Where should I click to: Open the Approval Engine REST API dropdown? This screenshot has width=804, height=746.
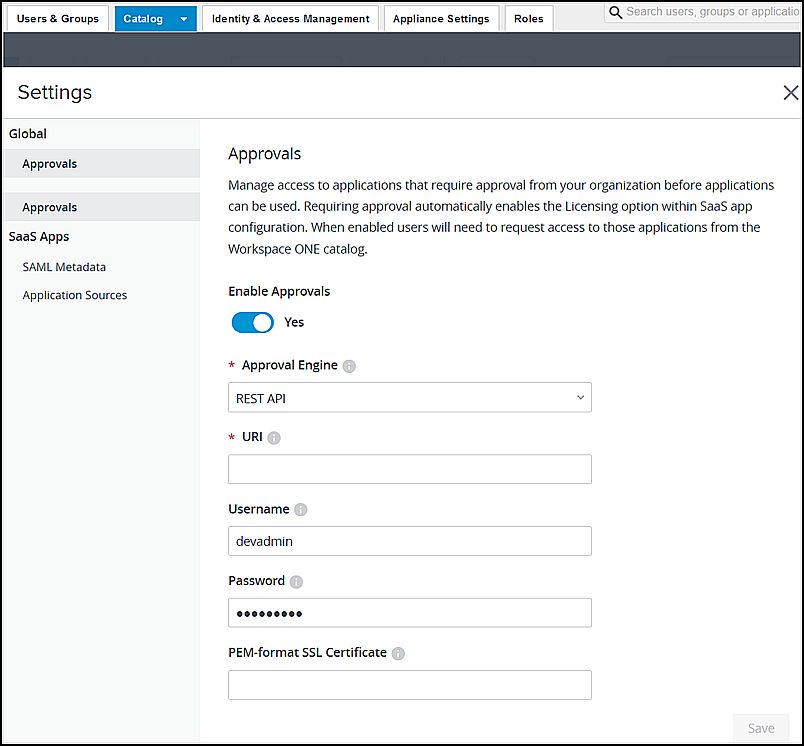410,397
